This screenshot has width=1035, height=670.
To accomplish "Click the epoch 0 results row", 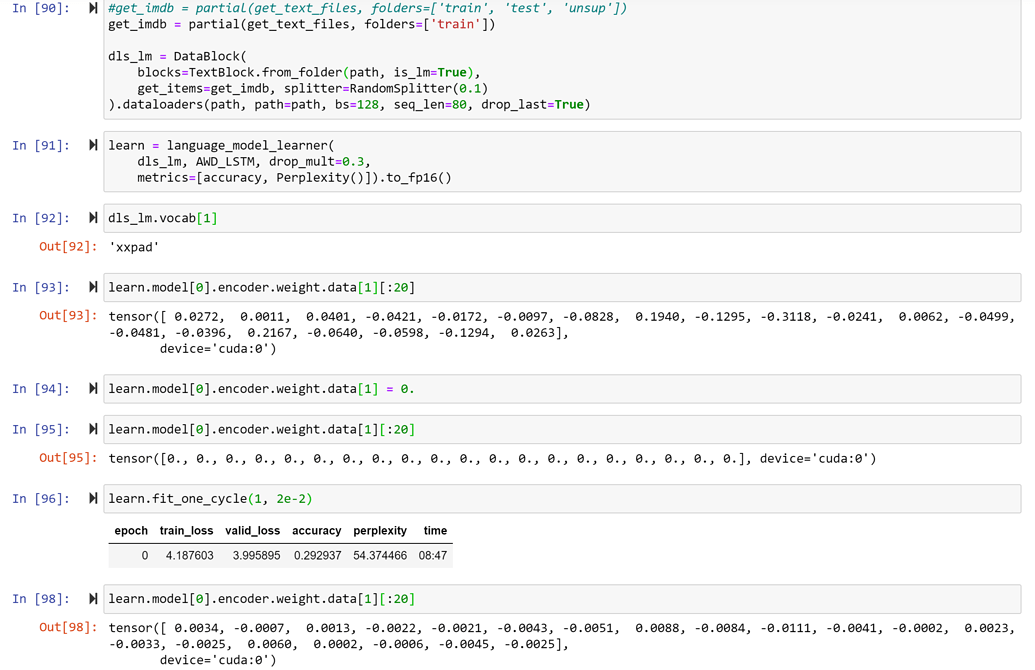I will [280, 556].
